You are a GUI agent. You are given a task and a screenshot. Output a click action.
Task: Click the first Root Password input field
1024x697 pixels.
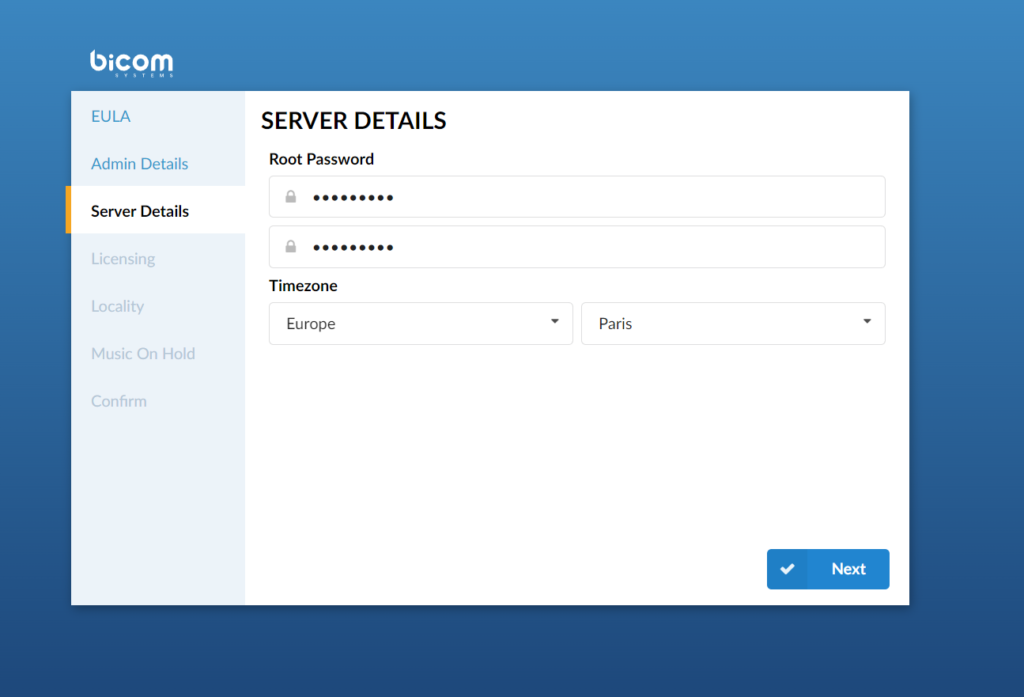click(576, 196)
